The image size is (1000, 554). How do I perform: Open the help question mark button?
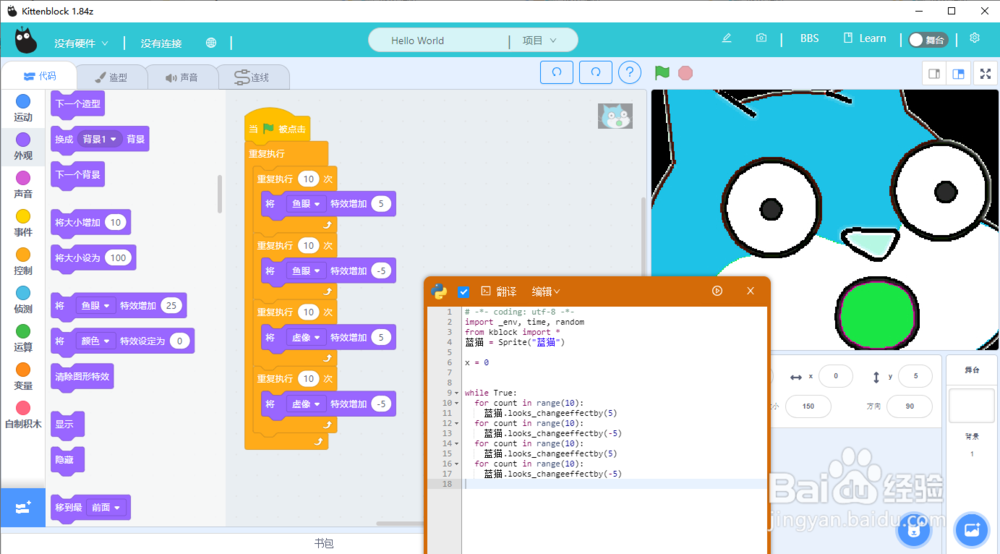pos(629,73)
